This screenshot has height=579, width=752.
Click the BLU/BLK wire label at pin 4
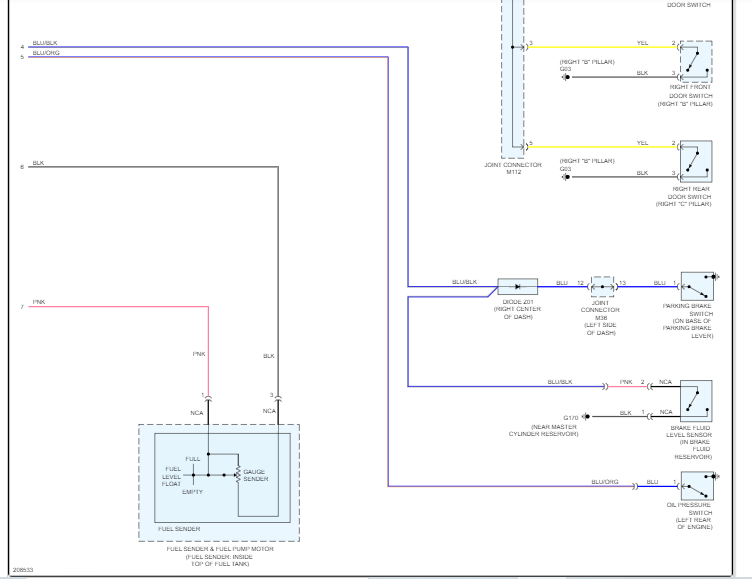45,43
